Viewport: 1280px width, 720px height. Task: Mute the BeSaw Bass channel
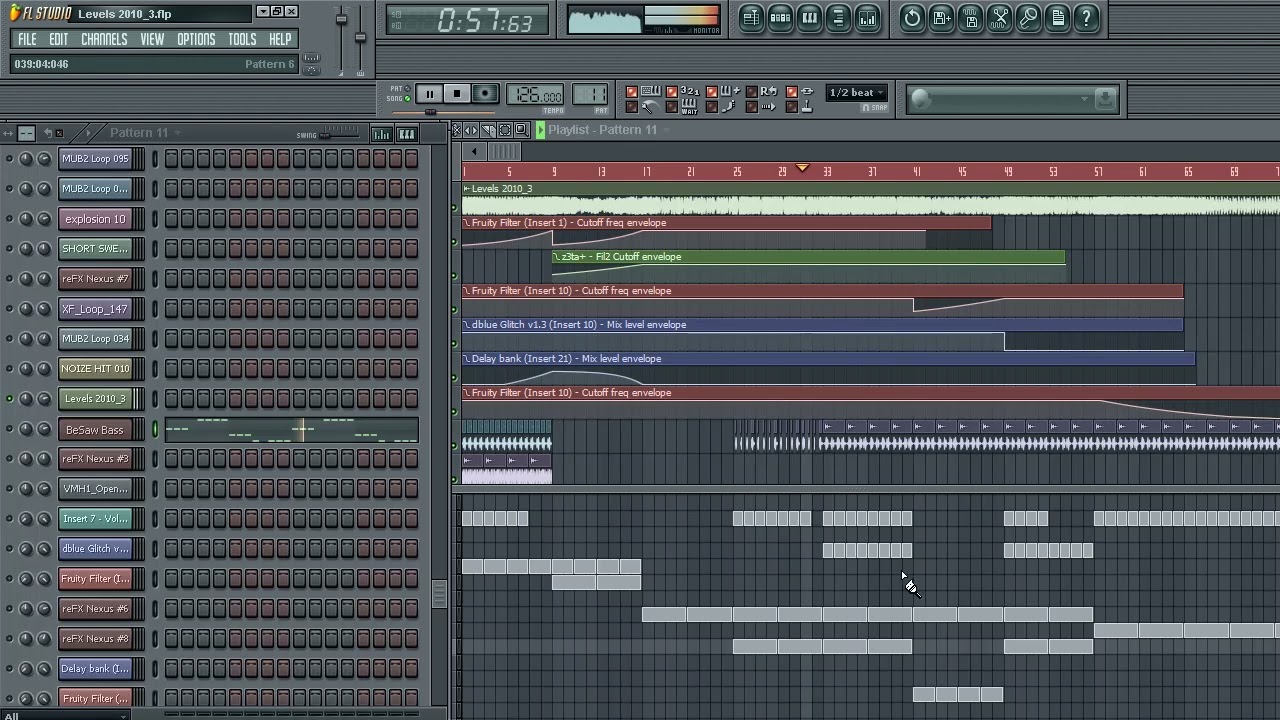point(10,429)
